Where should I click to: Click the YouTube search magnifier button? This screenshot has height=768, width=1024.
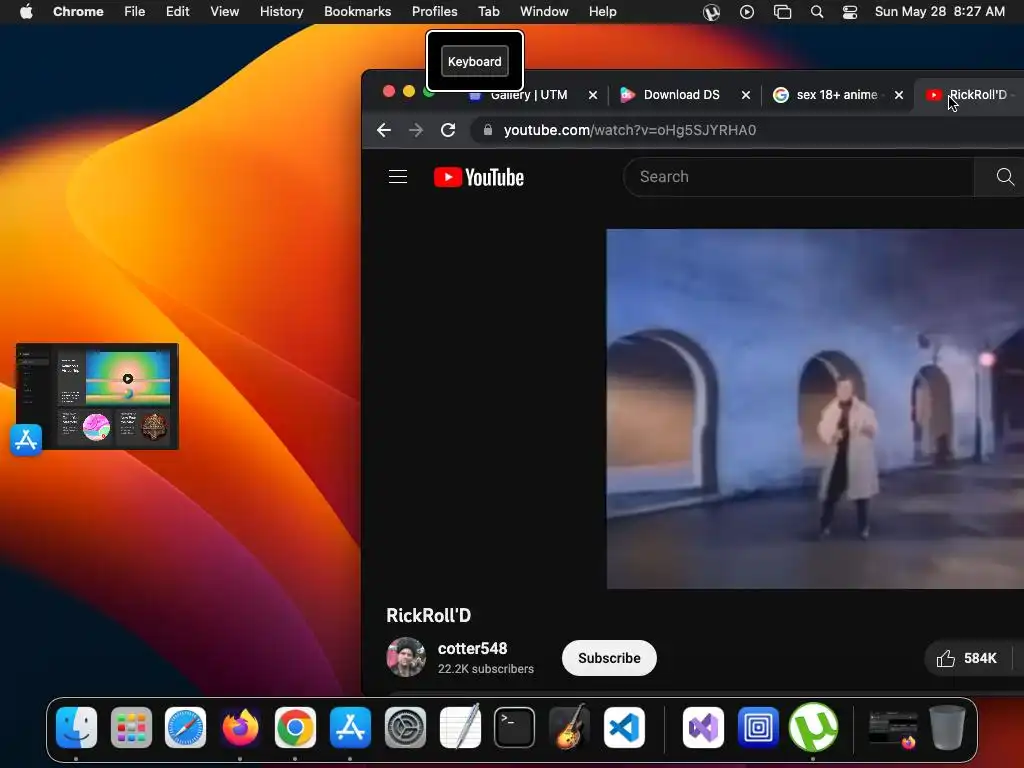tap(1004, 177)
